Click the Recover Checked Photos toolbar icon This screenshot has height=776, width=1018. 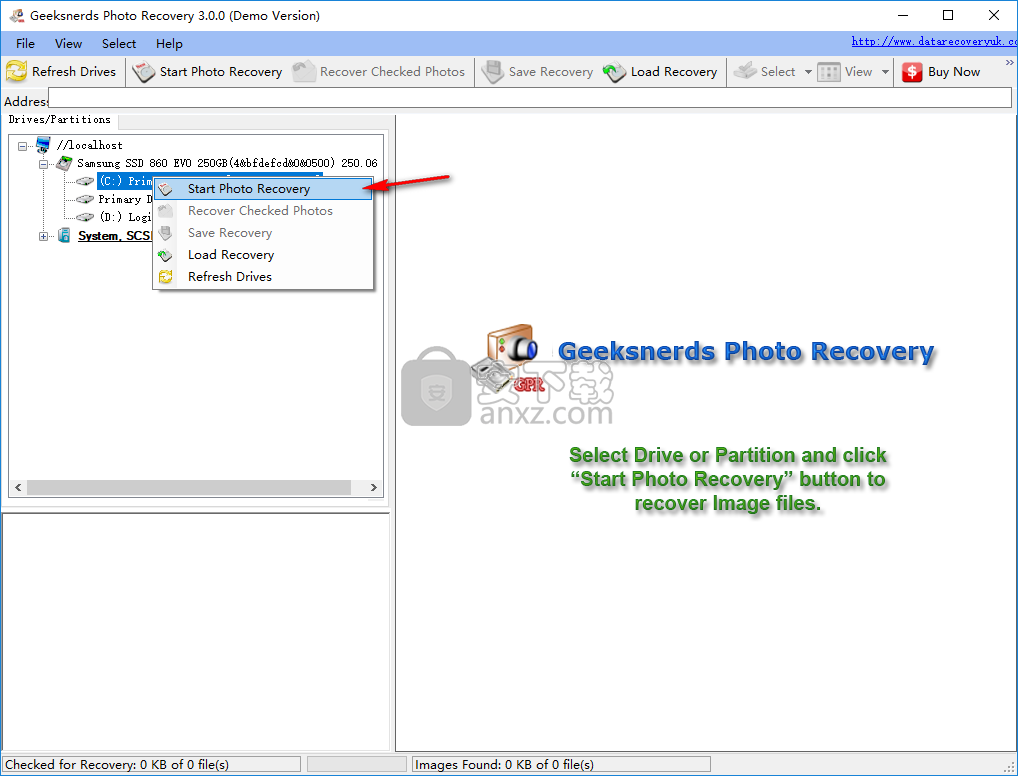point(304,71)
